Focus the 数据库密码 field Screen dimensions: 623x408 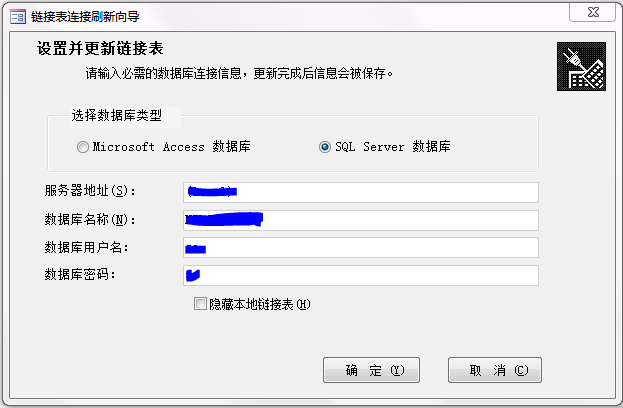click(361, 275)
